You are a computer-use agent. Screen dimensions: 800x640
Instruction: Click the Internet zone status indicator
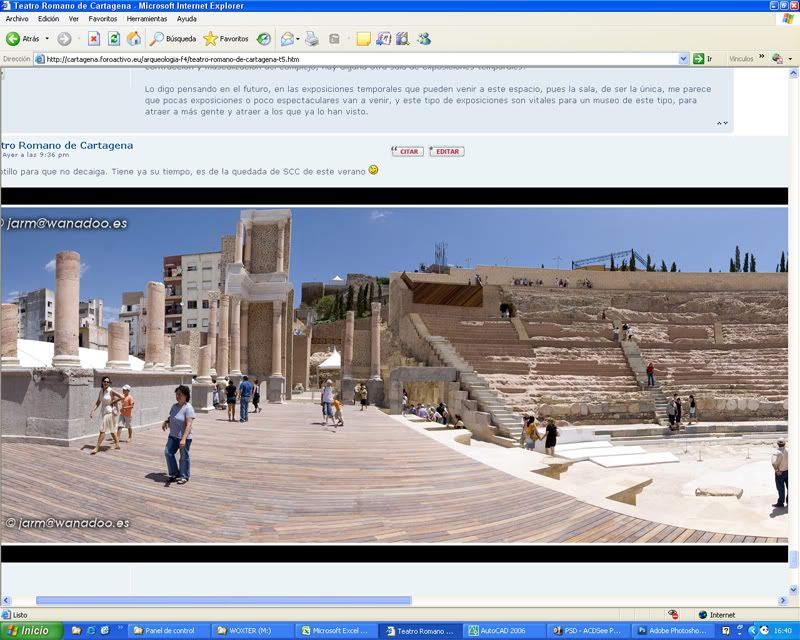point(717,615)
